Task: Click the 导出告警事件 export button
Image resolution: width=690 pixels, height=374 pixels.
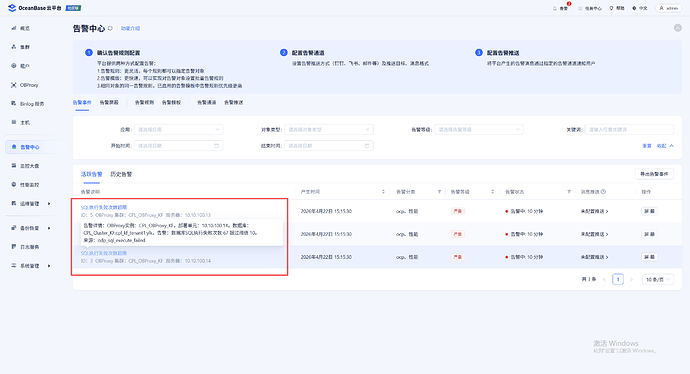Action: (654, 174)
